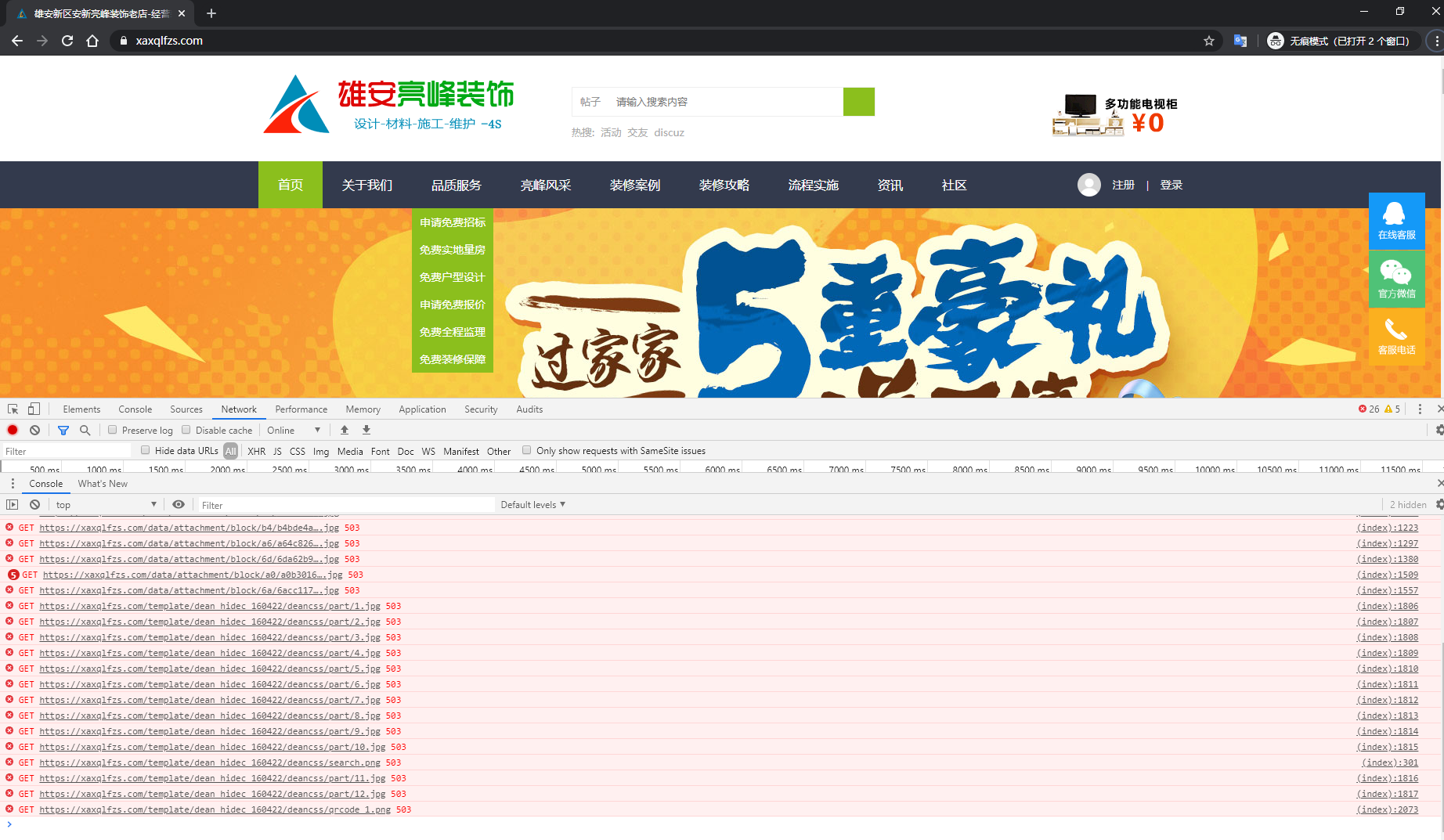Viewport: 1444px width, 840px height.
Task: Click the 登录 login link
Action: tap(1171, 185)
